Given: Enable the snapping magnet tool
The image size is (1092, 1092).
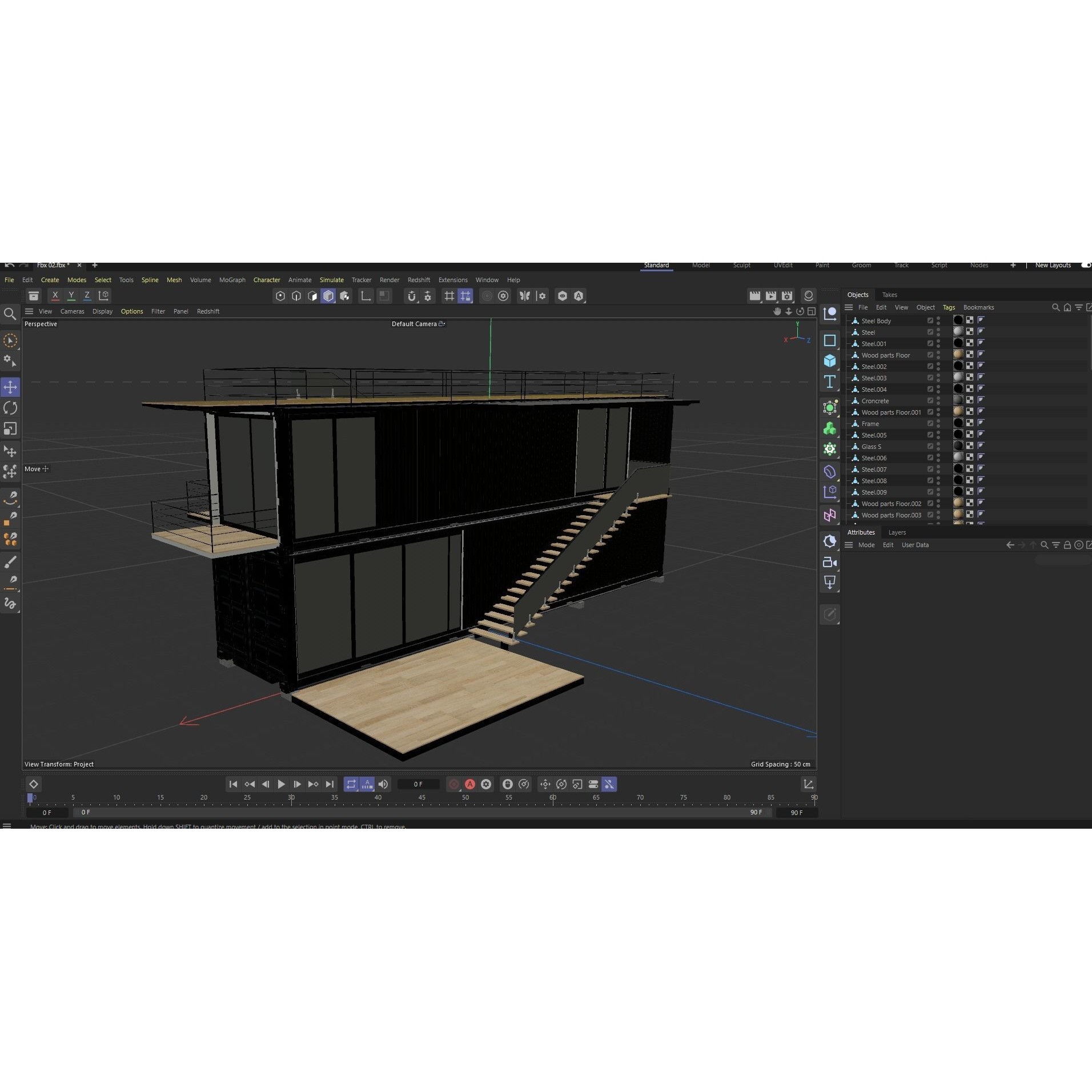Looking at the screenshot, I should click(x=412, y=296).
